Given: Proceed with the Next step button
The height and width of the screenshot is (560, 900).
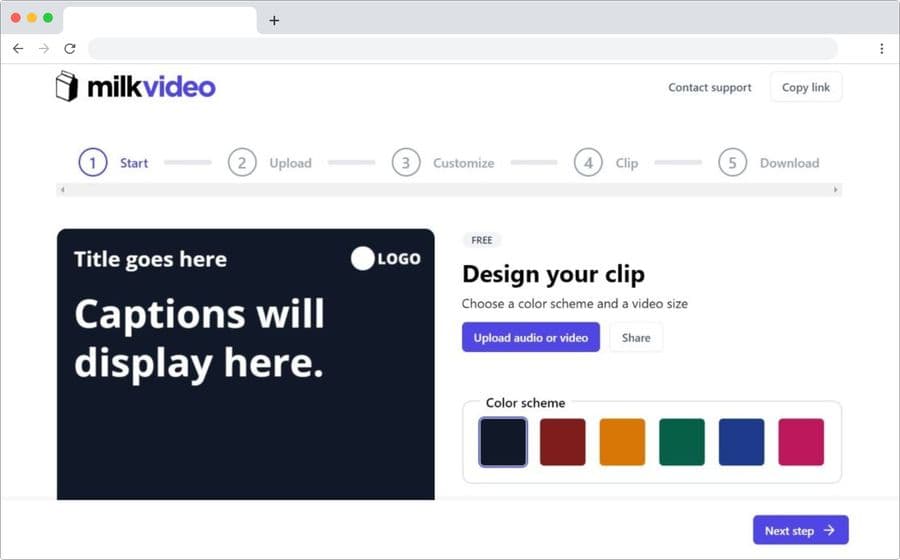Looking at the screenshot, I should (800, 530).
